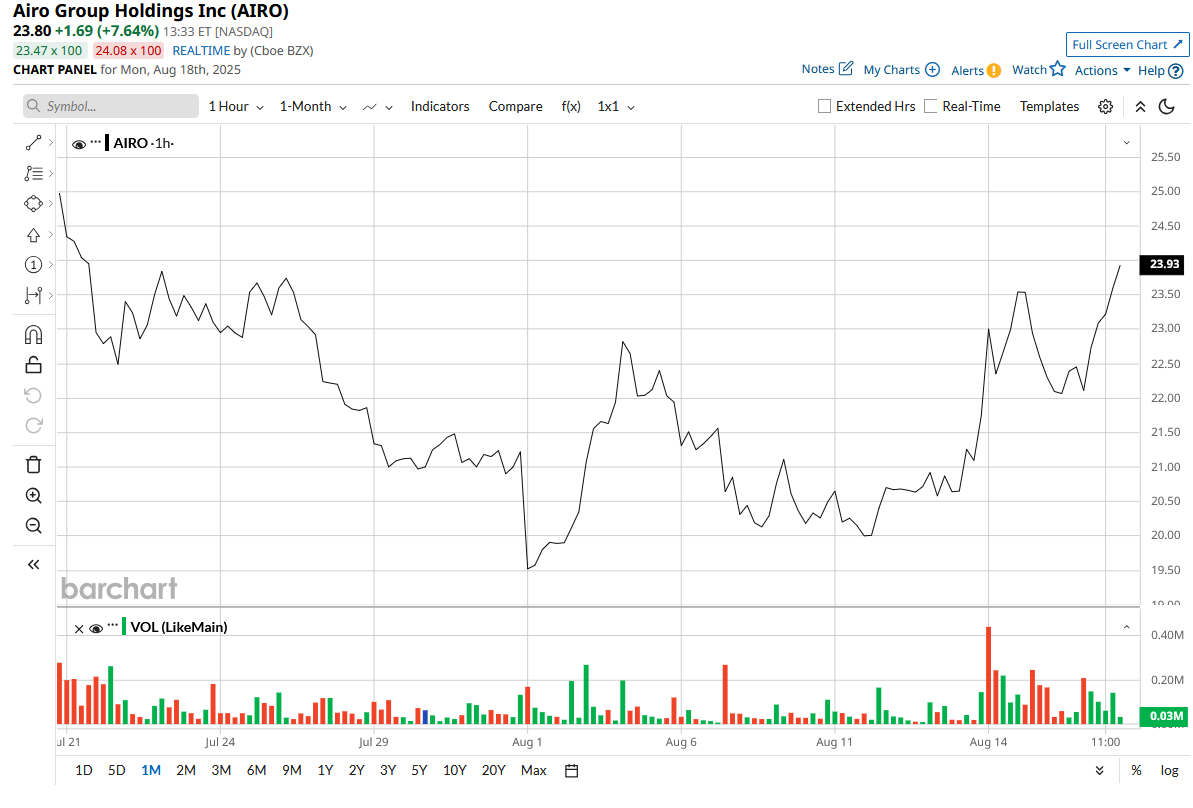Choose the shapes drawing tool
The width and height of the screenshot is (1193, 808).
[x=33, y=204]
